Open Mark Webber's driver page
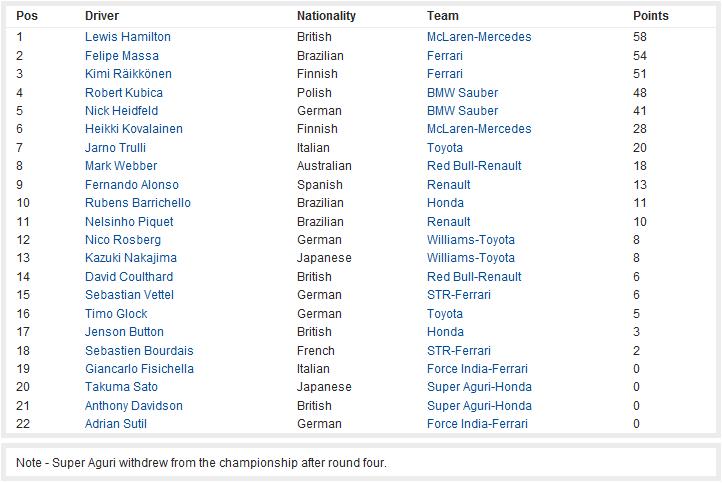 pyautogui.click(x=121, y=166)
